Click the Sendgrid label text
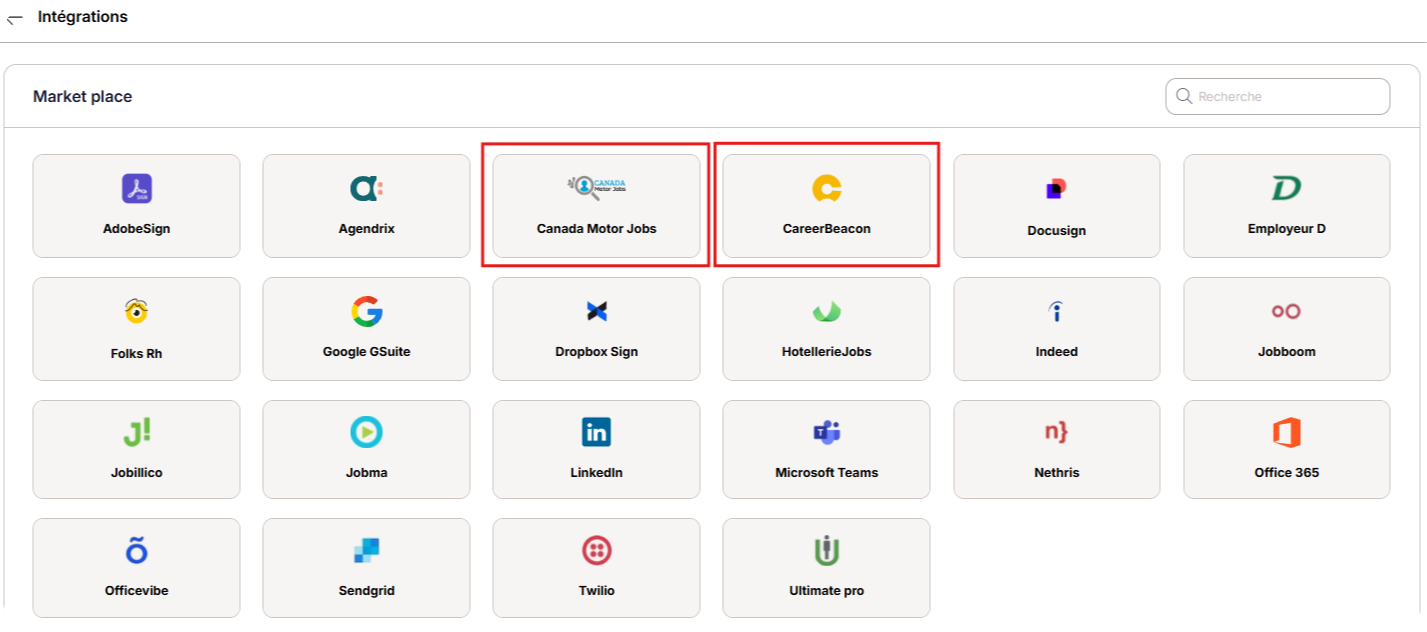The width and height of the screenshot is (1427, 632). pyautogui.click(x=366, y=591)
